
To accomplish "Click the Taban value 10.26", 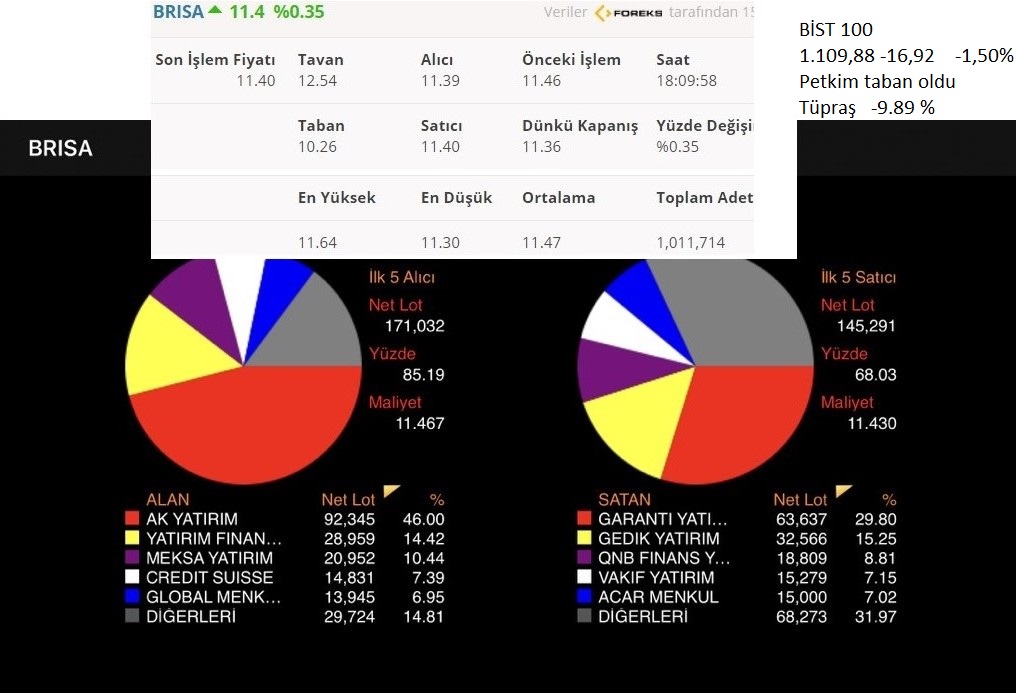I will point(318,147).
